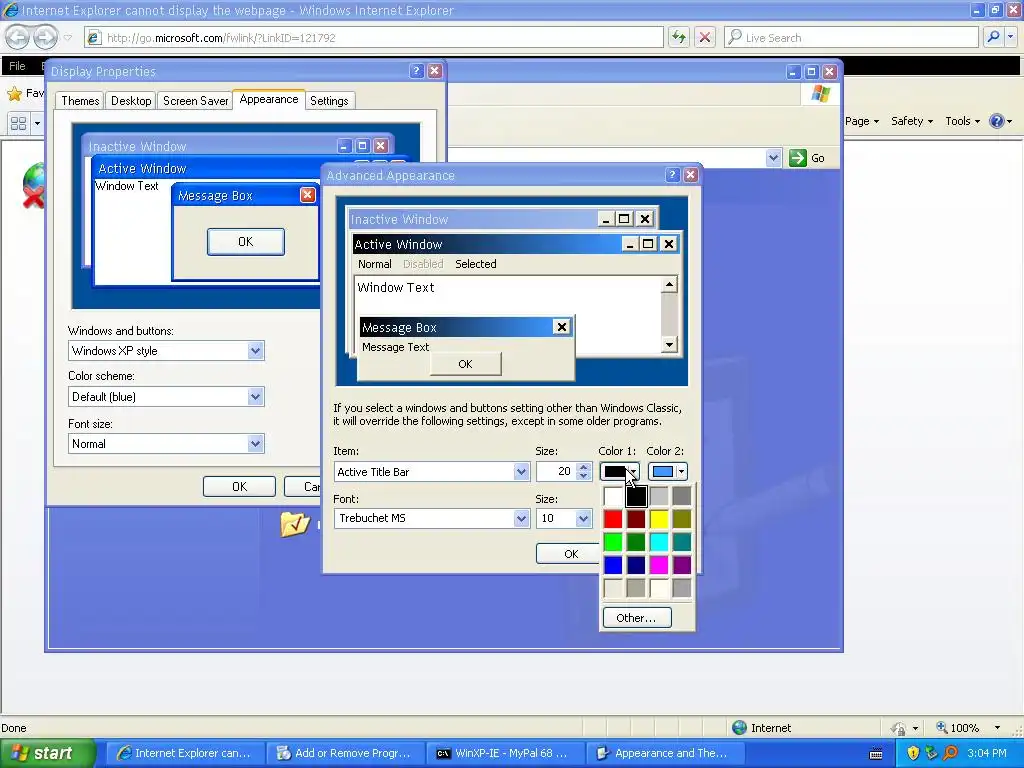Click scroll down arrow in Window Text preview
Viewport: 1024px width, 768px height.
pos(669,345)
